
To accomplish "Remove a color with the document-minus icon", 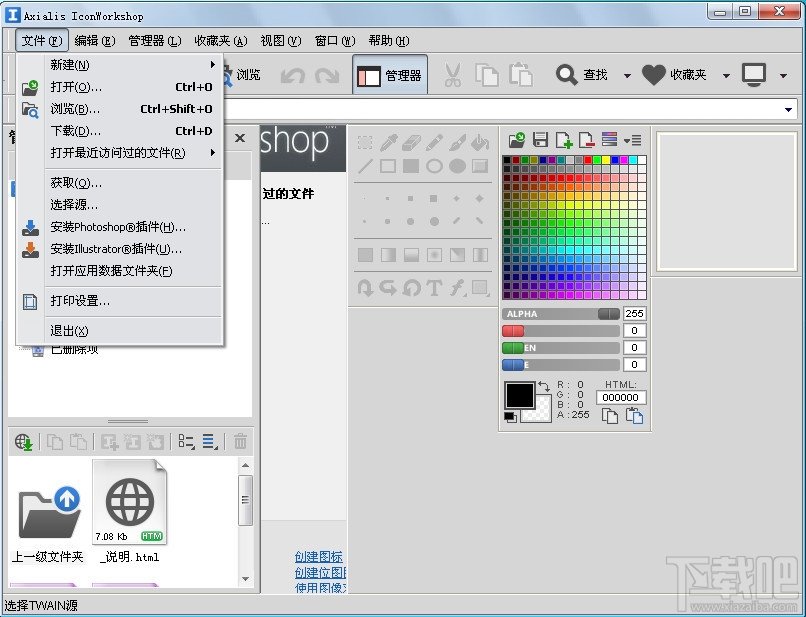I will pos(585,140).
